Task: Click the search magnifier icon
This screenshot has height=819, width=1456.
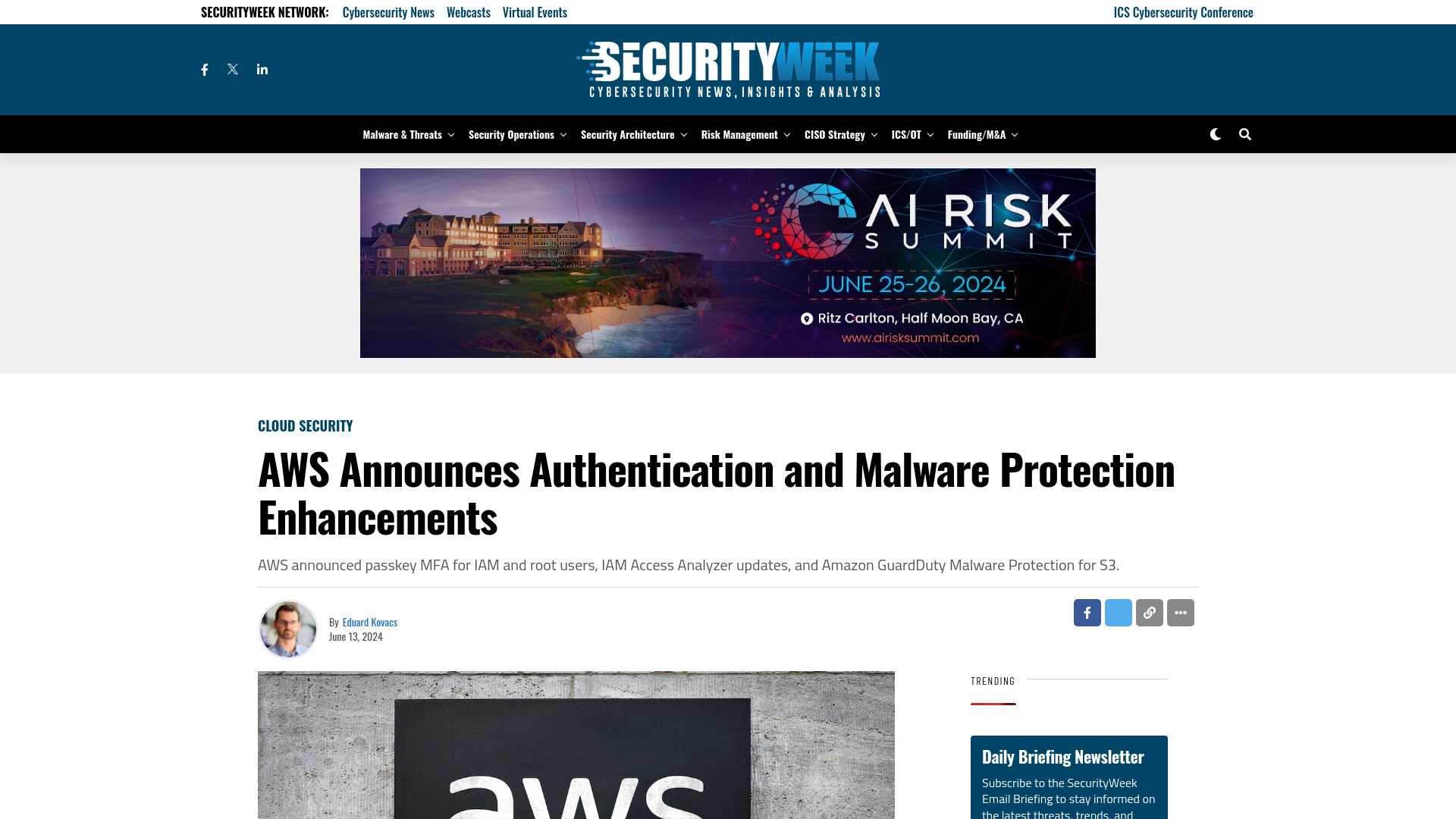Action: (x=1245, y=134)
